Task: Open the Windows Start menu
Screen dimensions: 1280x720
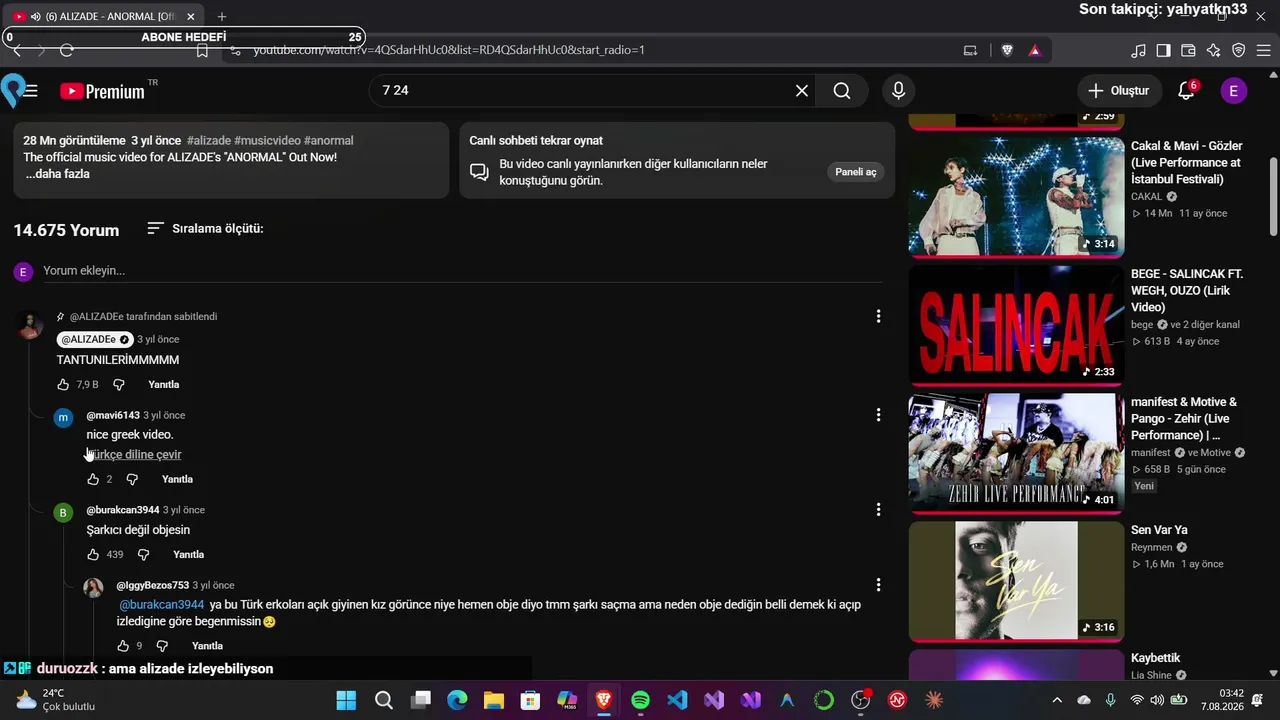Action: (346, 700)
